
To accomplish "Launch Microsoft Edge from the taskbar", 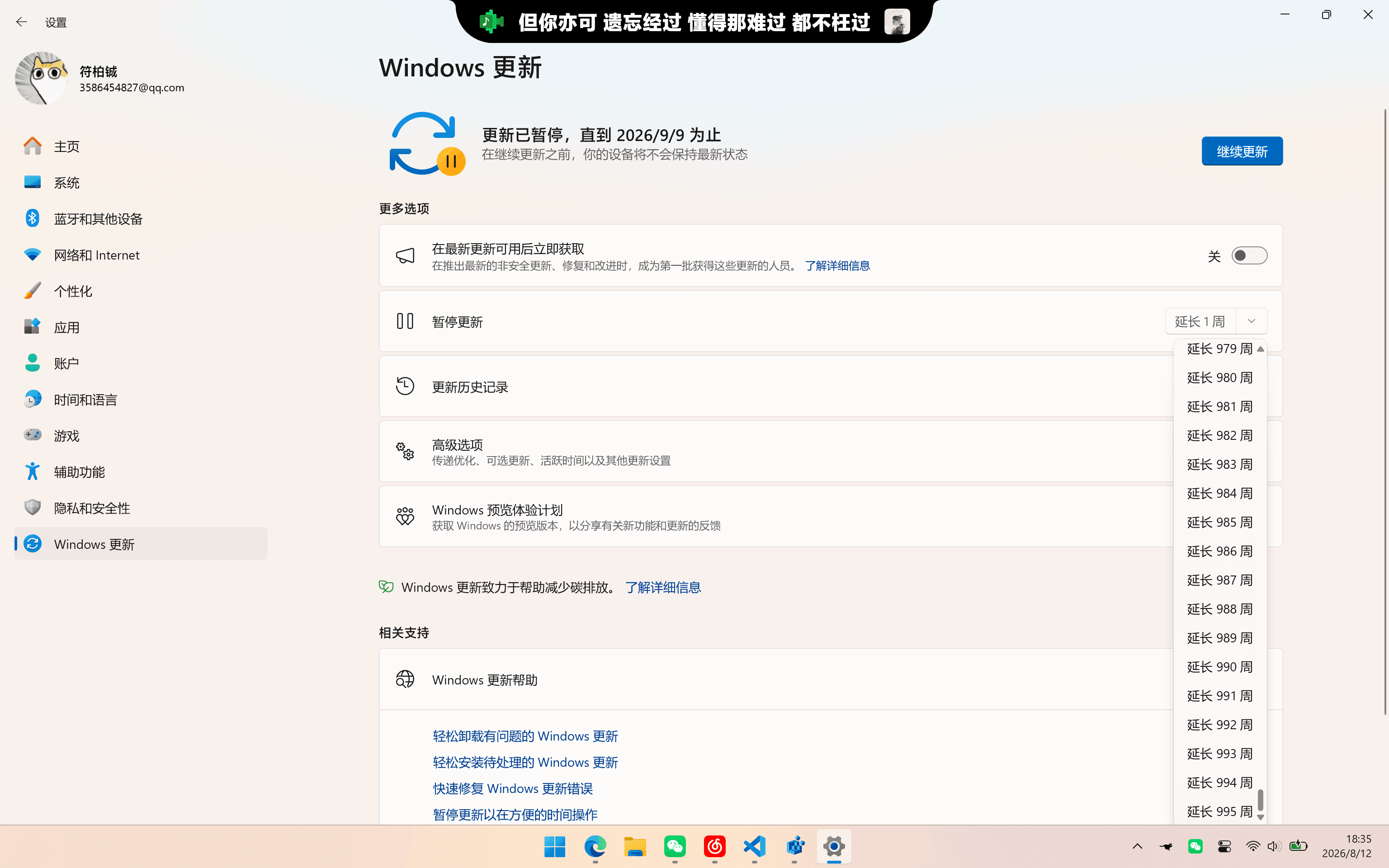I will tap(595, 846).
